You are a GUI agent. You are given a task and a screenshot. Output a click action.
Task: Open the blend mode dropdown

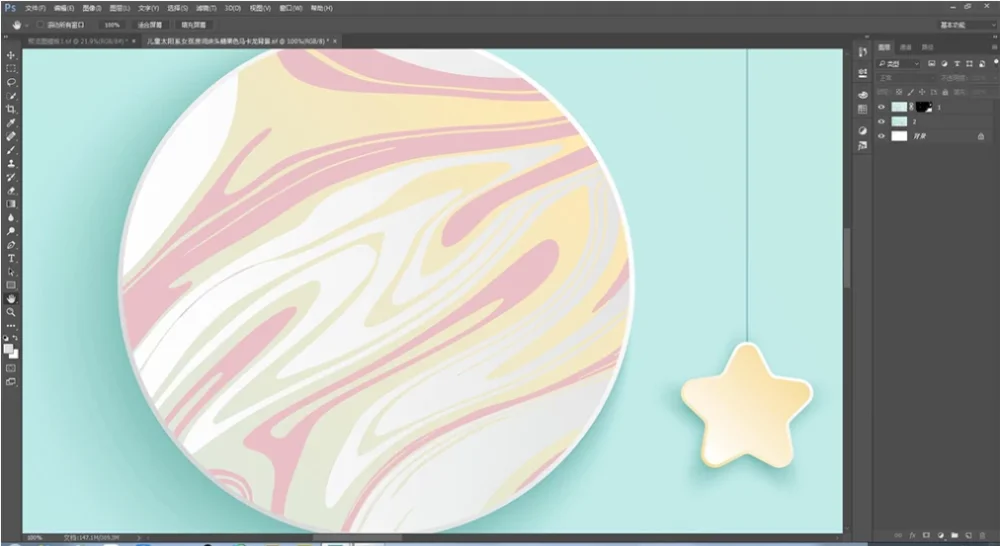tap(905, 78)
